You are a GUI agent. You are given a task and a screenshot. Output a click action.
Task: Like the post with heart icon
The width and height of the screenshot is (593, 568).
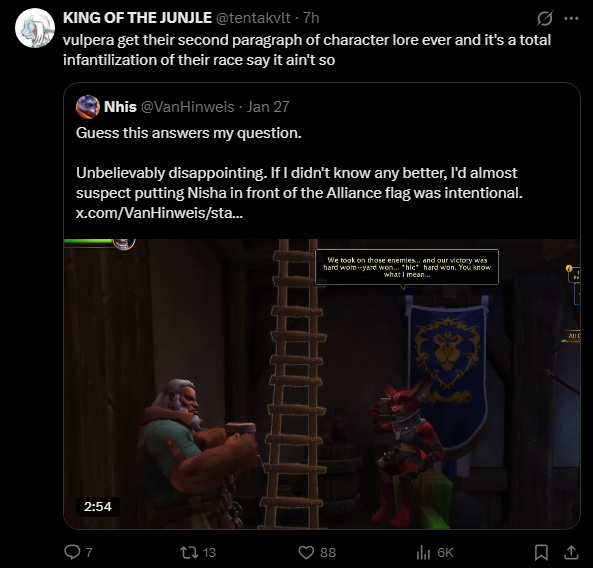[x=306, y=552]
